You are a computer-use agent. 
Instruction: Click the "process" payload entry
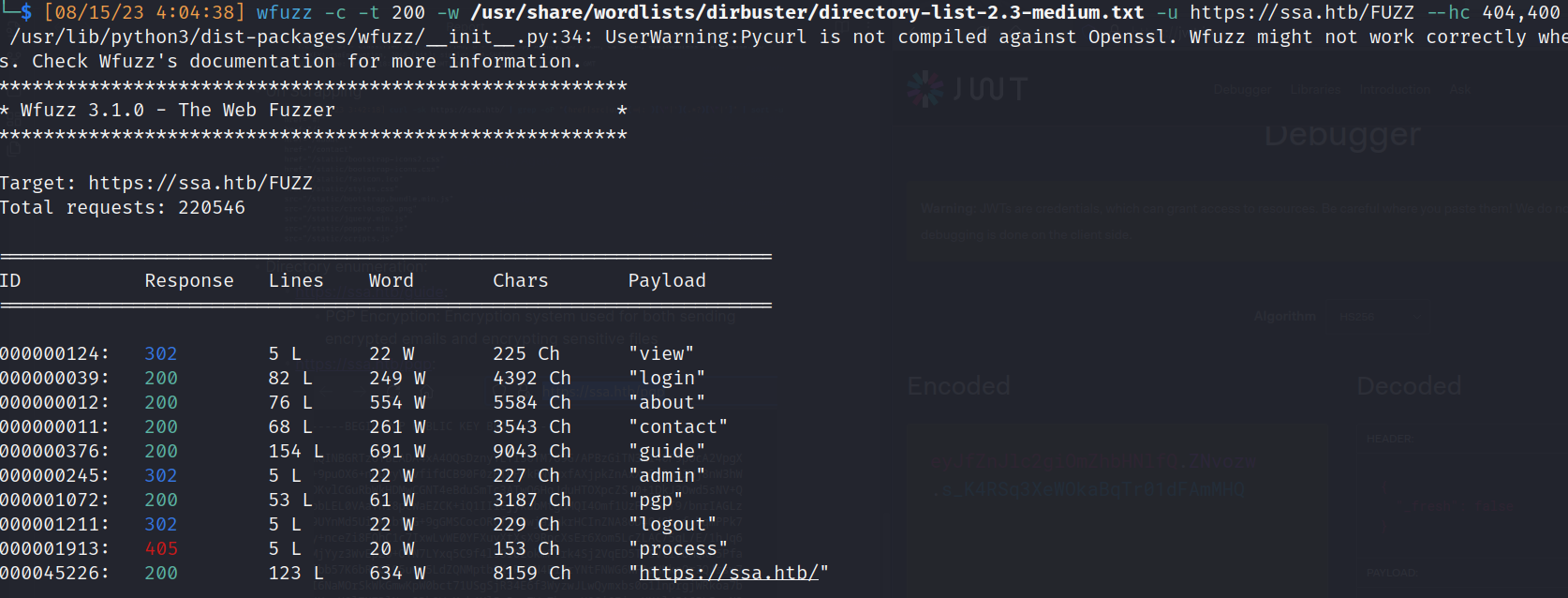pos(678,548)
